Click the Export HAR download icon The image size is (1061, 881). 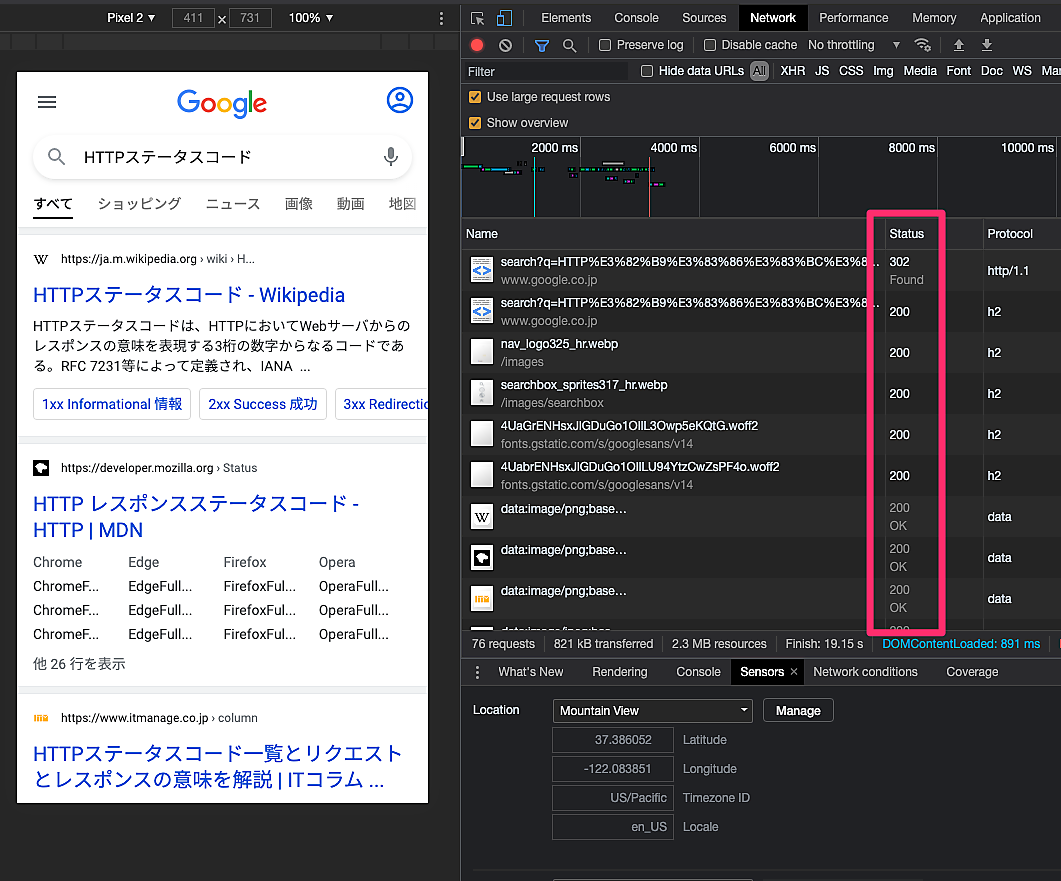coord(987,45)
